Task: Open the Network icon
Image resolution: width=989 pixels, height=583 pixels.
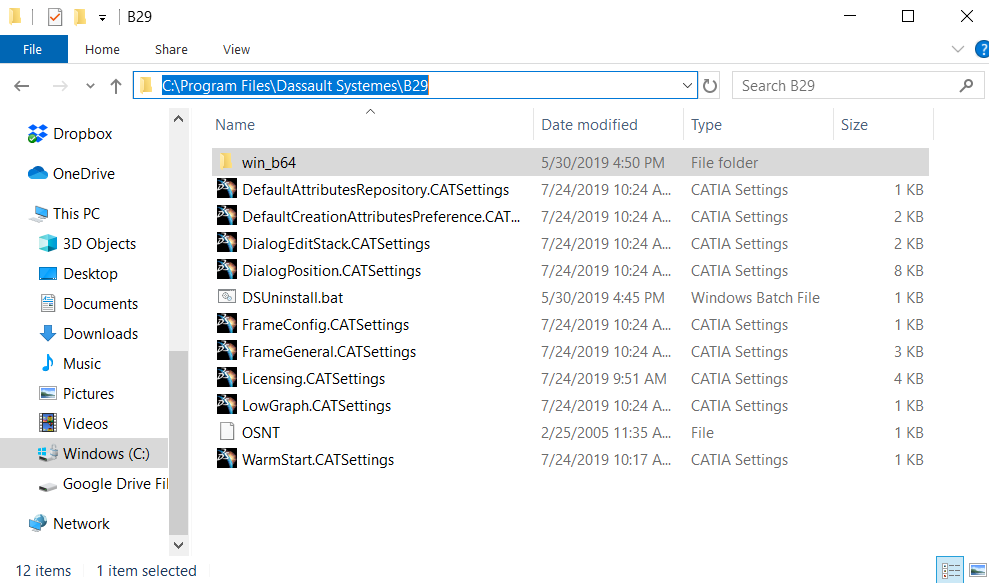Action: 38,523
